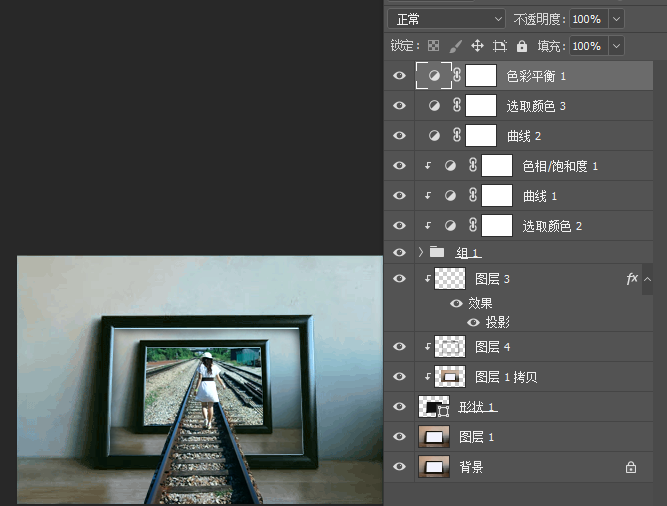This screenshot has width=667, height=506.
Task: Click clipping arrow icon on 图层 1 拷贝
Action: point(428,377)
